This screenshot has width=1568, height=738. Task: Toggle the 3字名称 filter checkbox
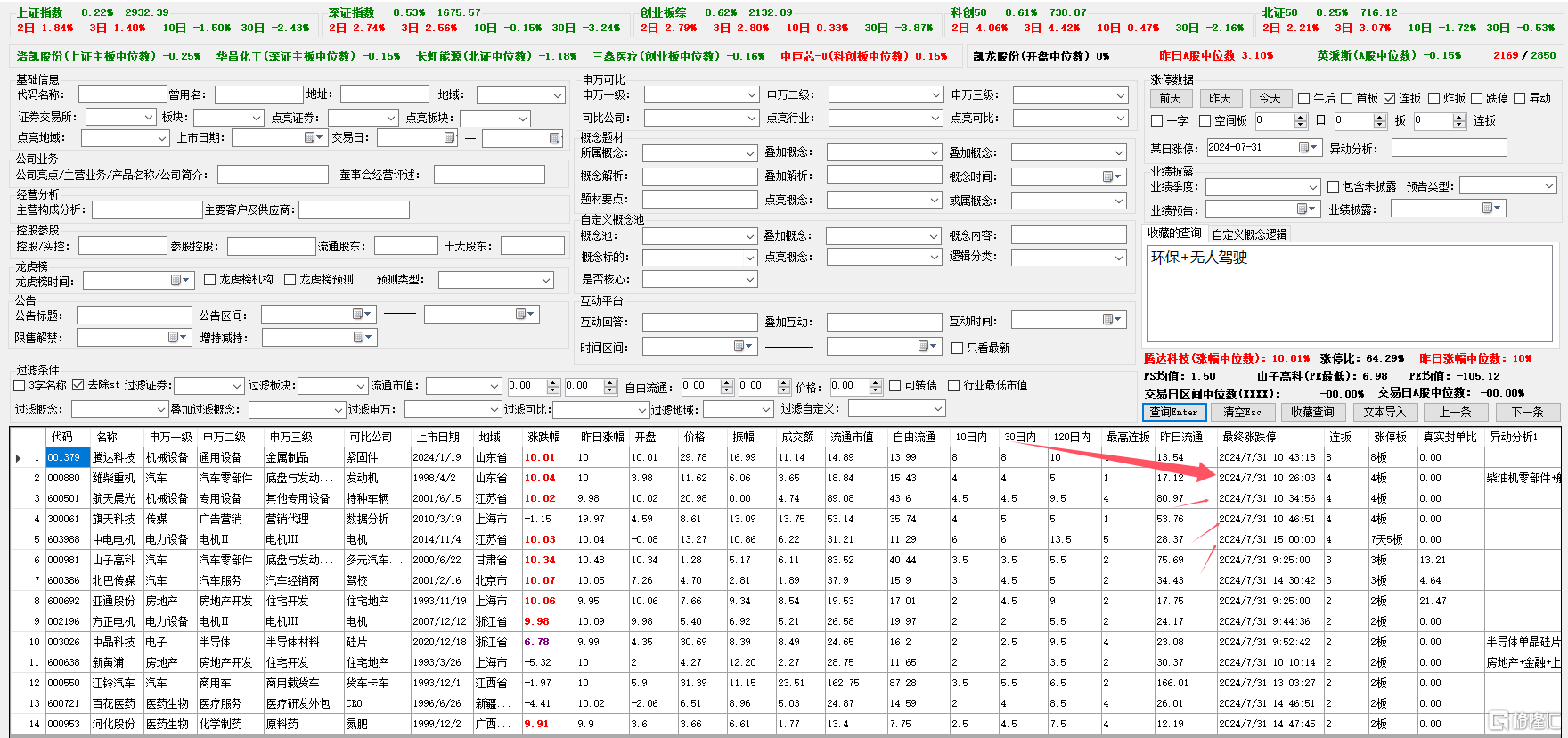pyautogui.click(x=20, y=385)
